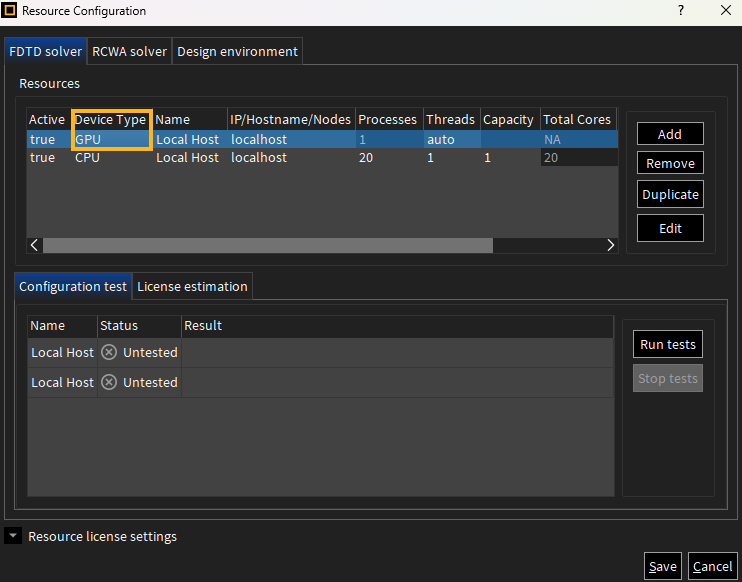Open the Design environment tab
742x582 pixels.
(x=237, y=51)
